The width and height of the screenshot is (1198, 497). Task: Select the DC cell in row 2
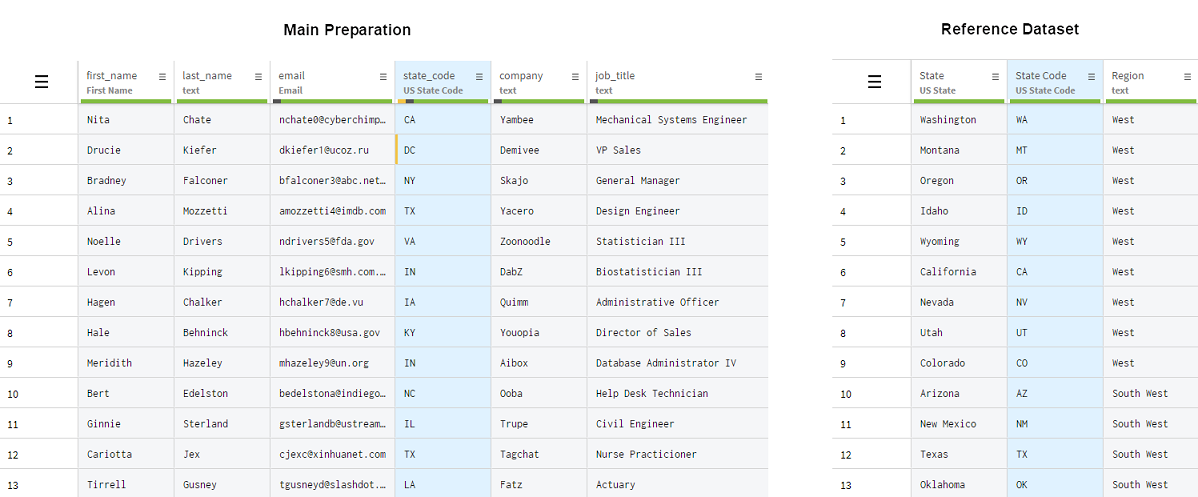(442, 150)
